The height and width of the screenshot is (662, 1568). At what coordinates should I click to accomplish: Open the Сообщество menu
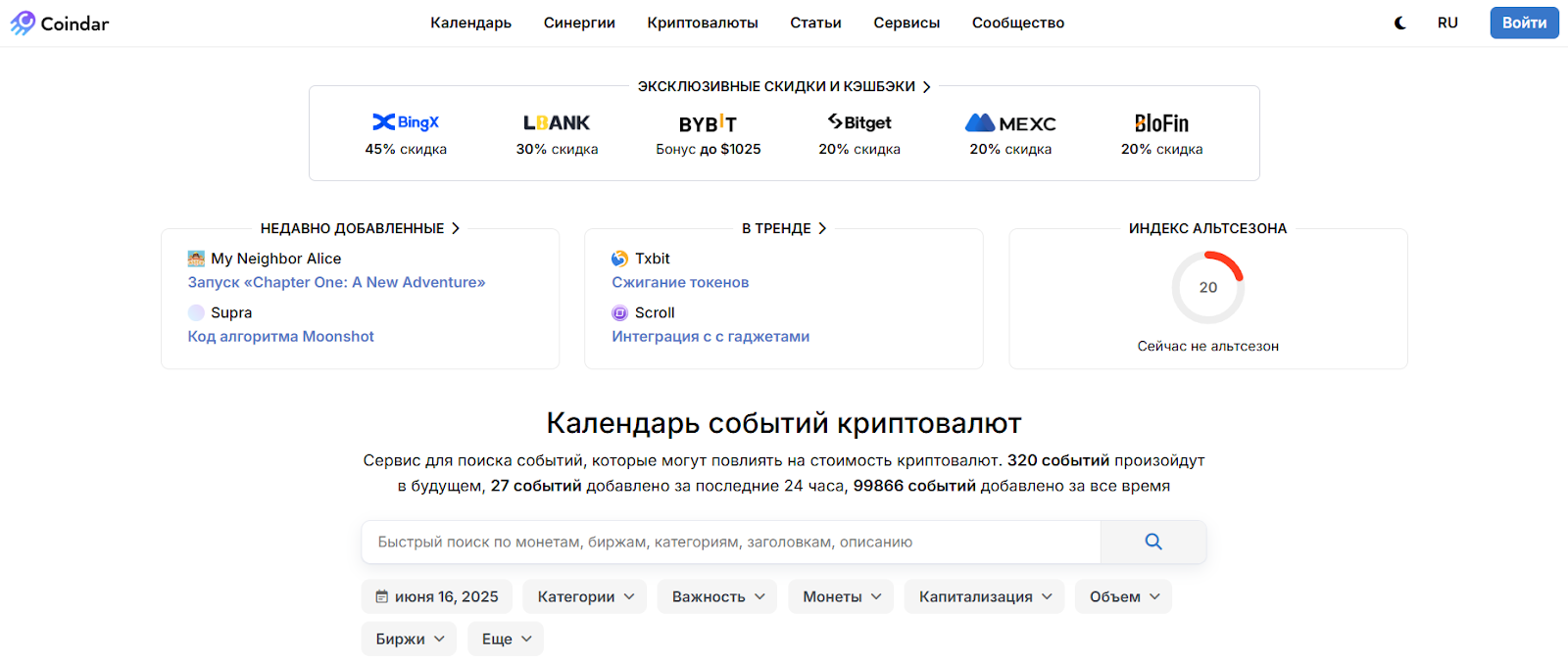tap(1018, 23)
